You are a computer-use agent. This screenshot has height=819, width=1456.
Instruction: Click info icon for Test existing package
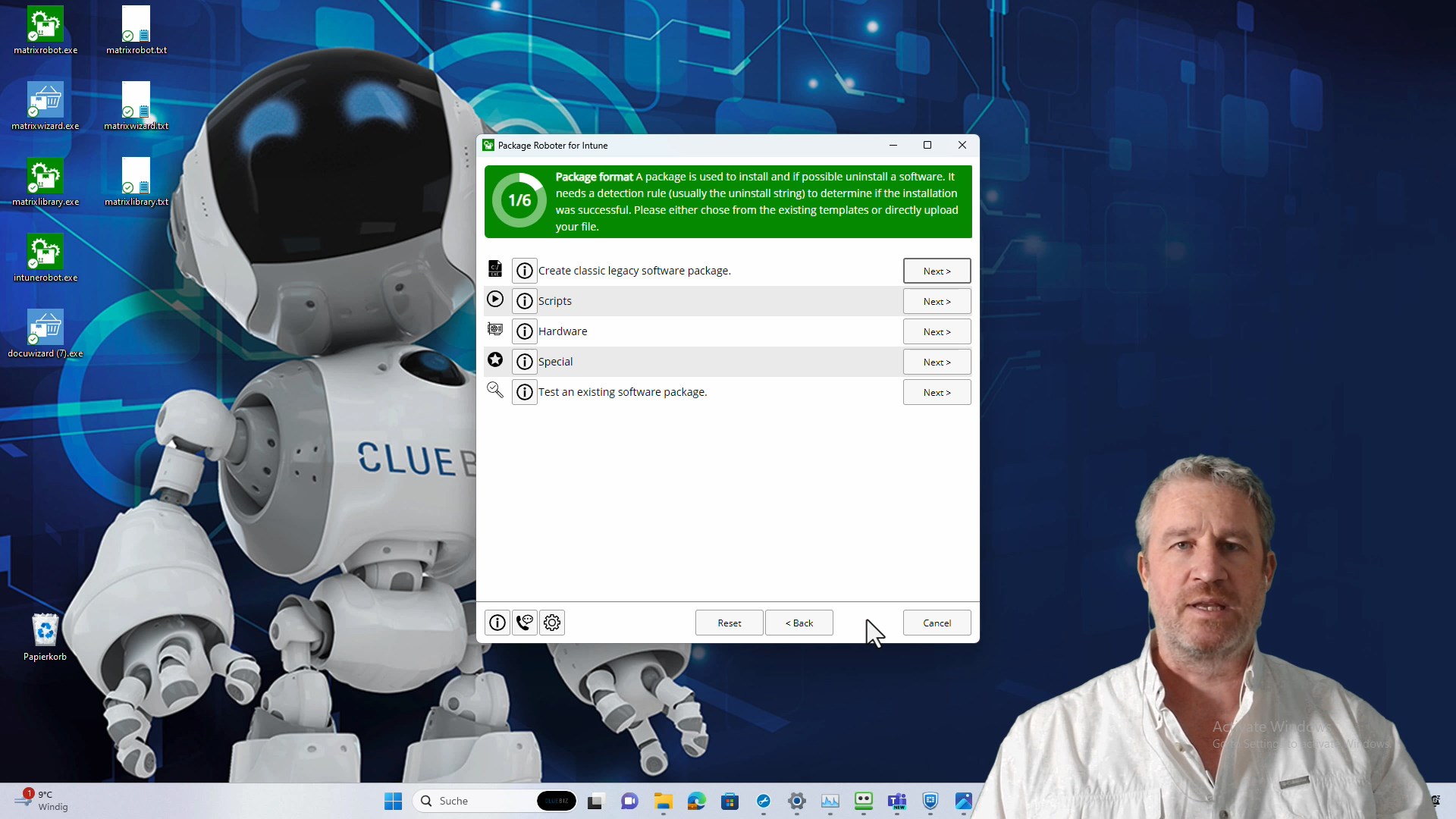(524, 392)
